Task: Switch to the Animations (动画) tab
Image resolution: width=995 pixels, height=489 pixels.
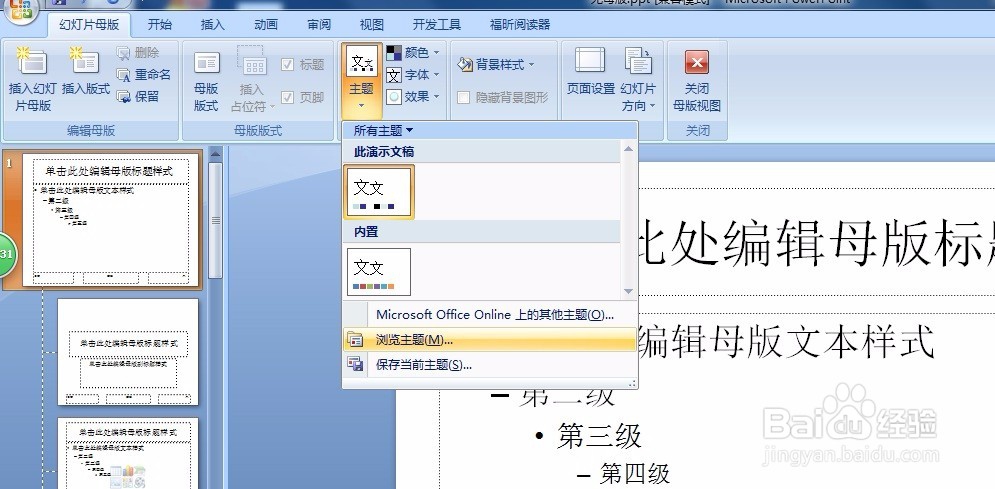Action: [266, 25]
